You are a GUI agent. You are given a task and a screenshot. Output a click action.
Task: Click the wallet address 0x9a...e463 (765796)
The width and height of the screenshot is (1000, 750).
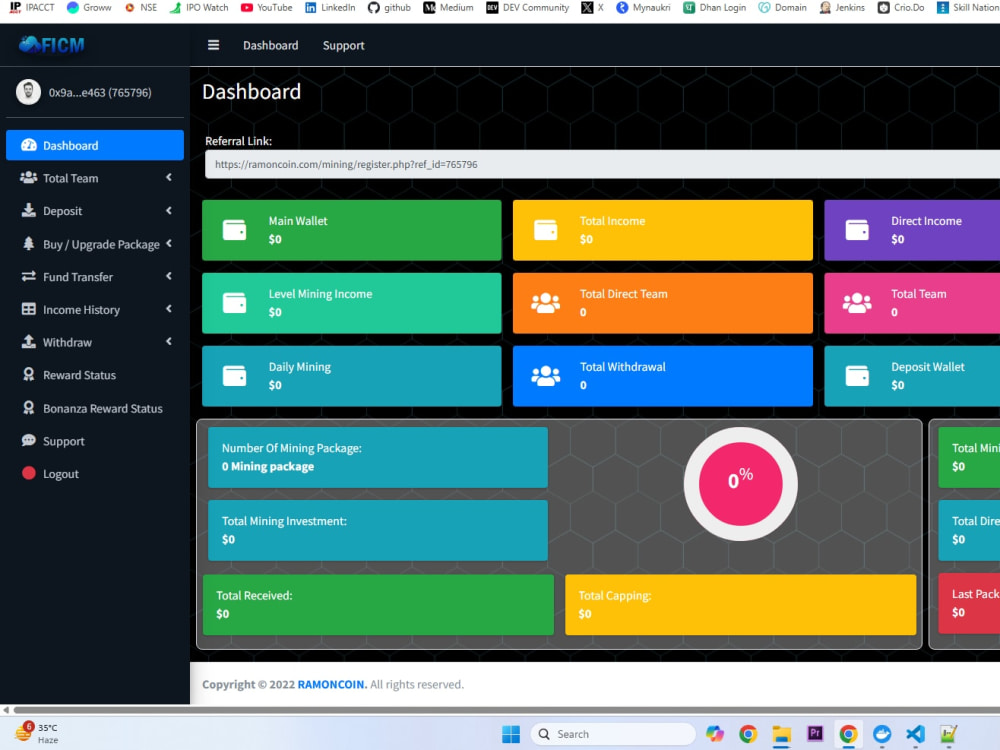tap(100, 92)
